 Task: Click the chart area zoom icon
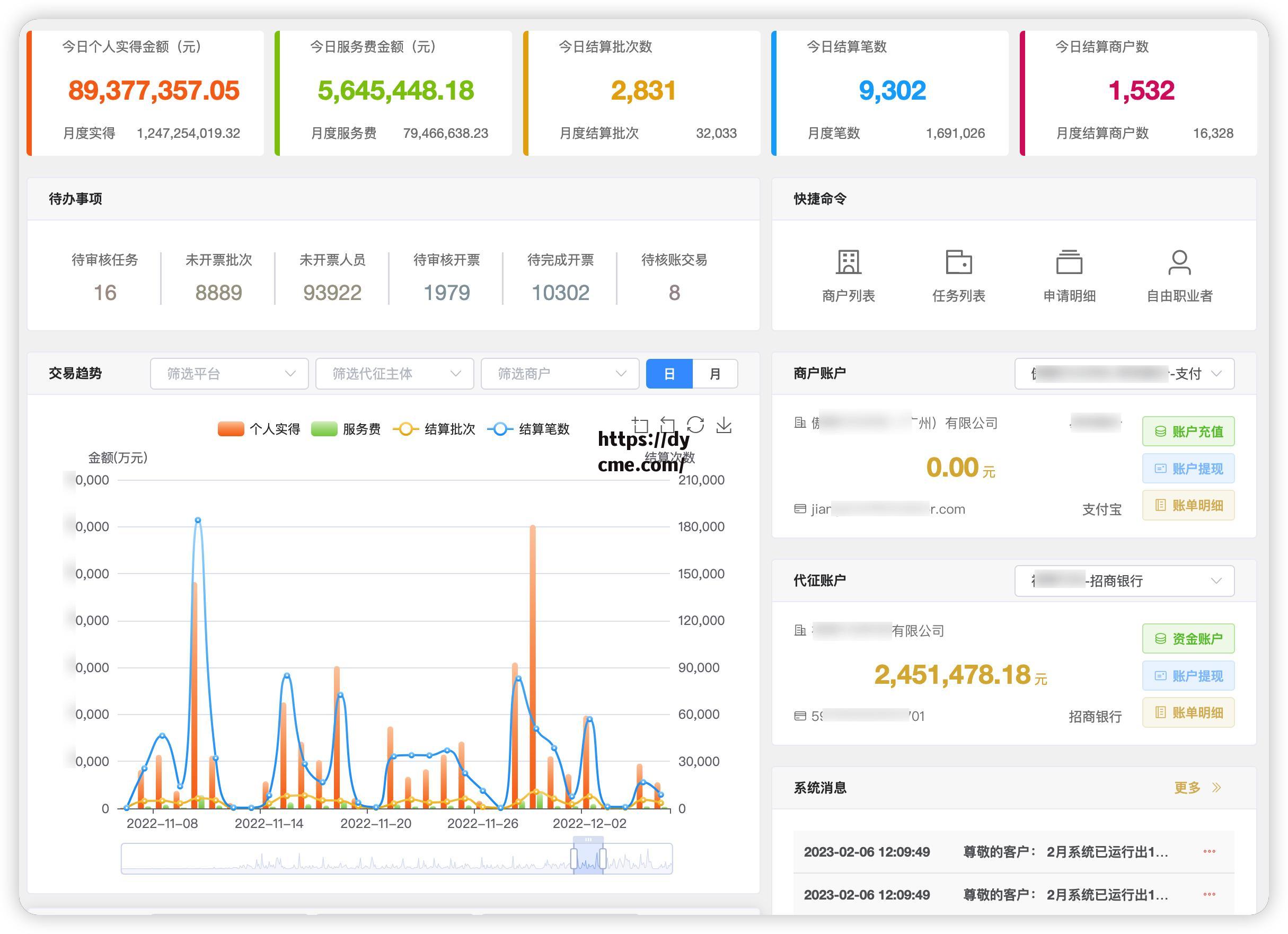pyautogui.click(x=640, y=425)
